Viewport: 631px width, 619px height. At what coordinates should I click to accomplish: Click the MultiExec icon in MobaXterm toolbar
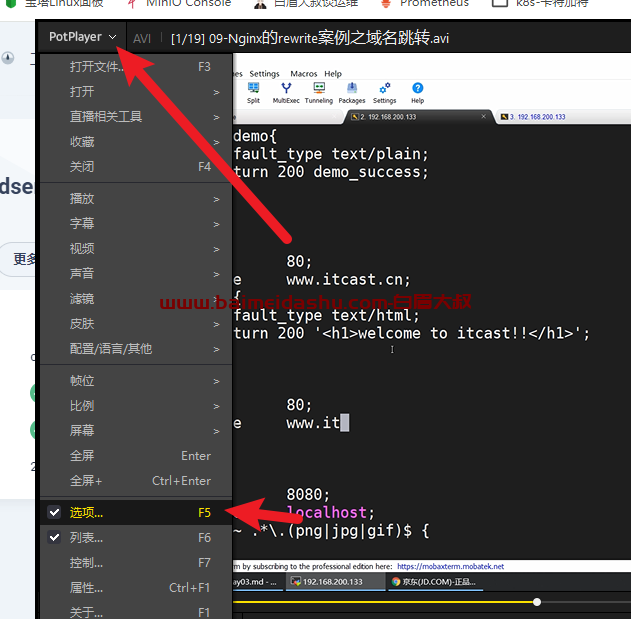286,93
